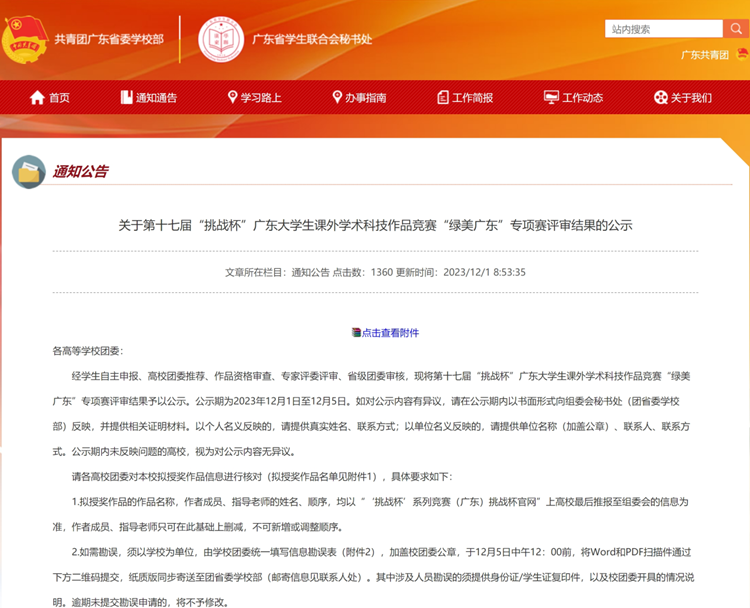Click the Communist Youth League emblem logo
This screenshot has height=608, width=750.
[x=25, y=39]
